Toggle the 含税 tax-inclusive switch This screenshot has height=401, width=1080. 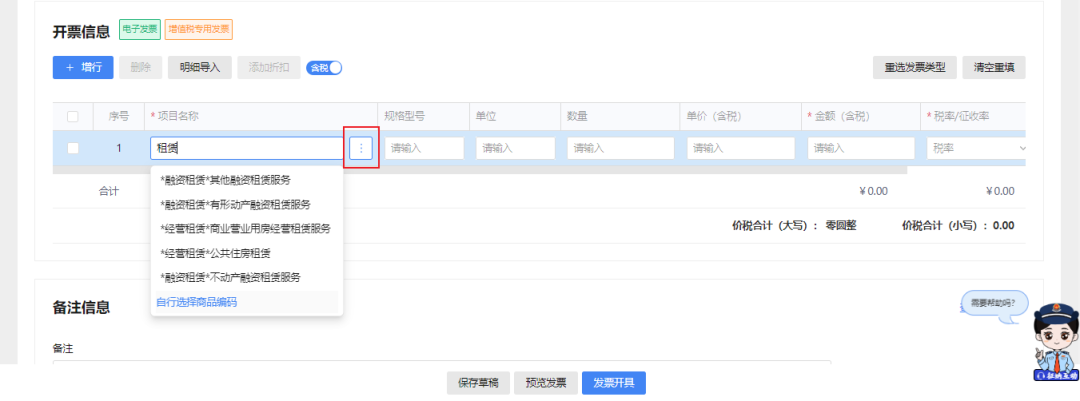324,68
